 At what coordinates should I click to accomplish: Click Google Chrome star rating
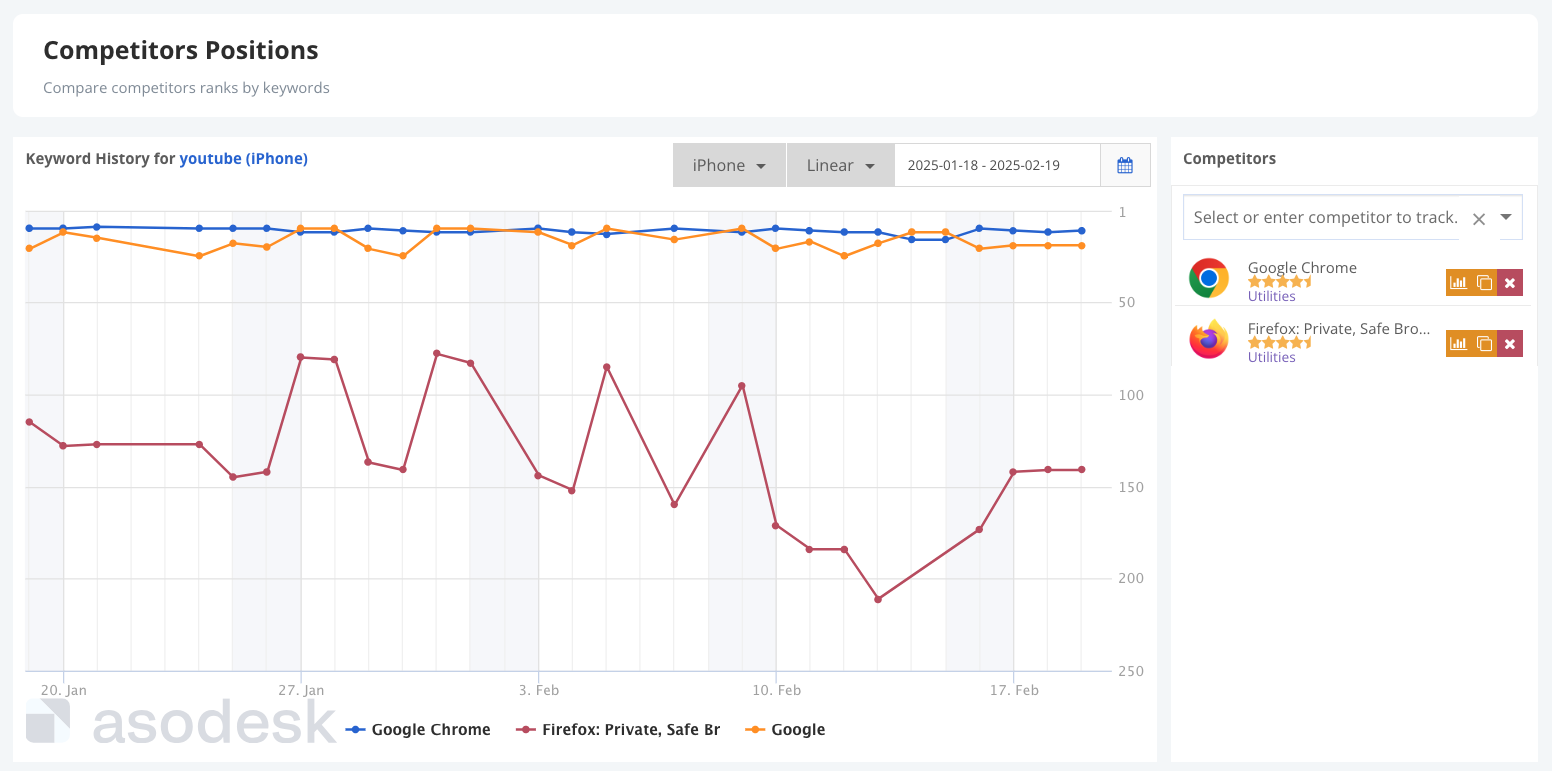(x=1279, y=282)
